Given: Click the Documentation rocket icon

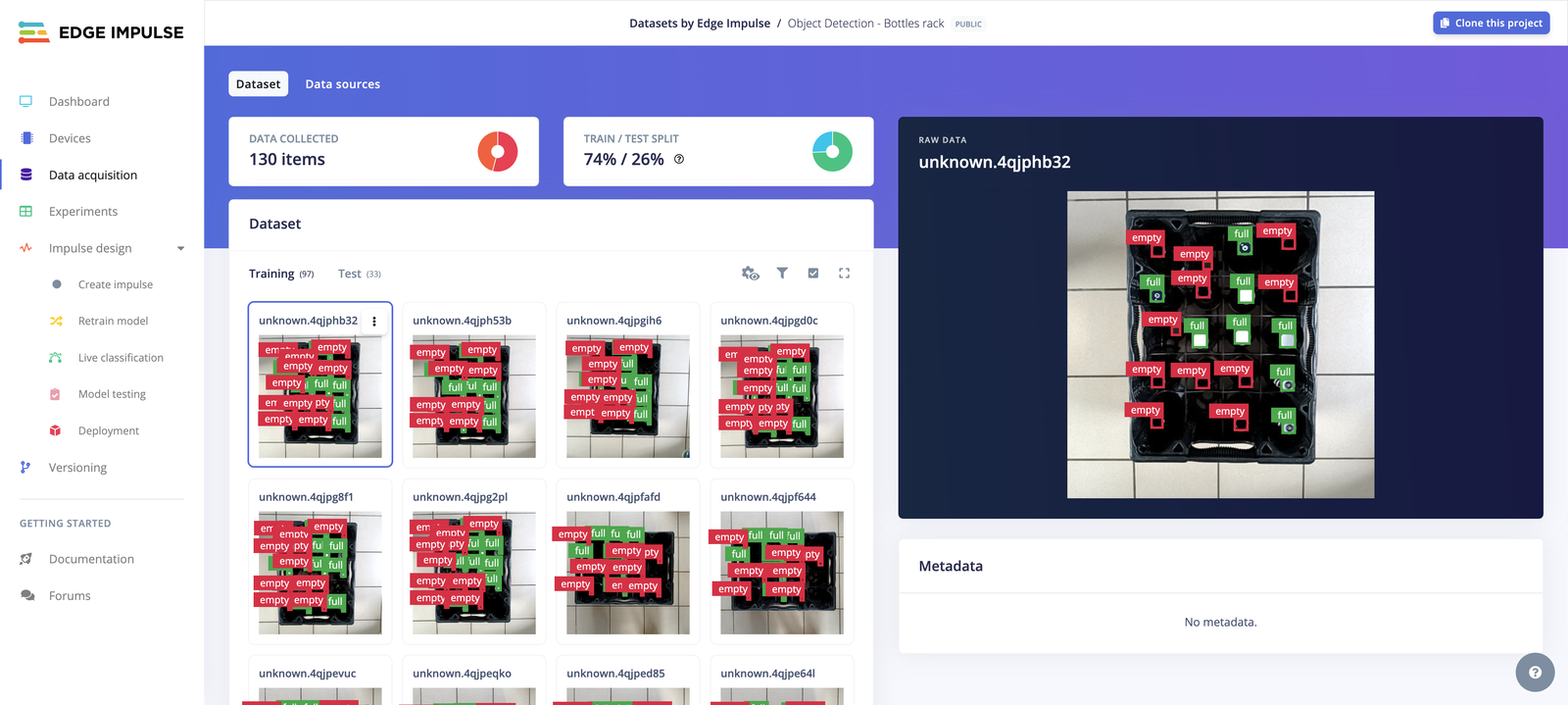Looking at the screenshot, I should coord(26,559).
